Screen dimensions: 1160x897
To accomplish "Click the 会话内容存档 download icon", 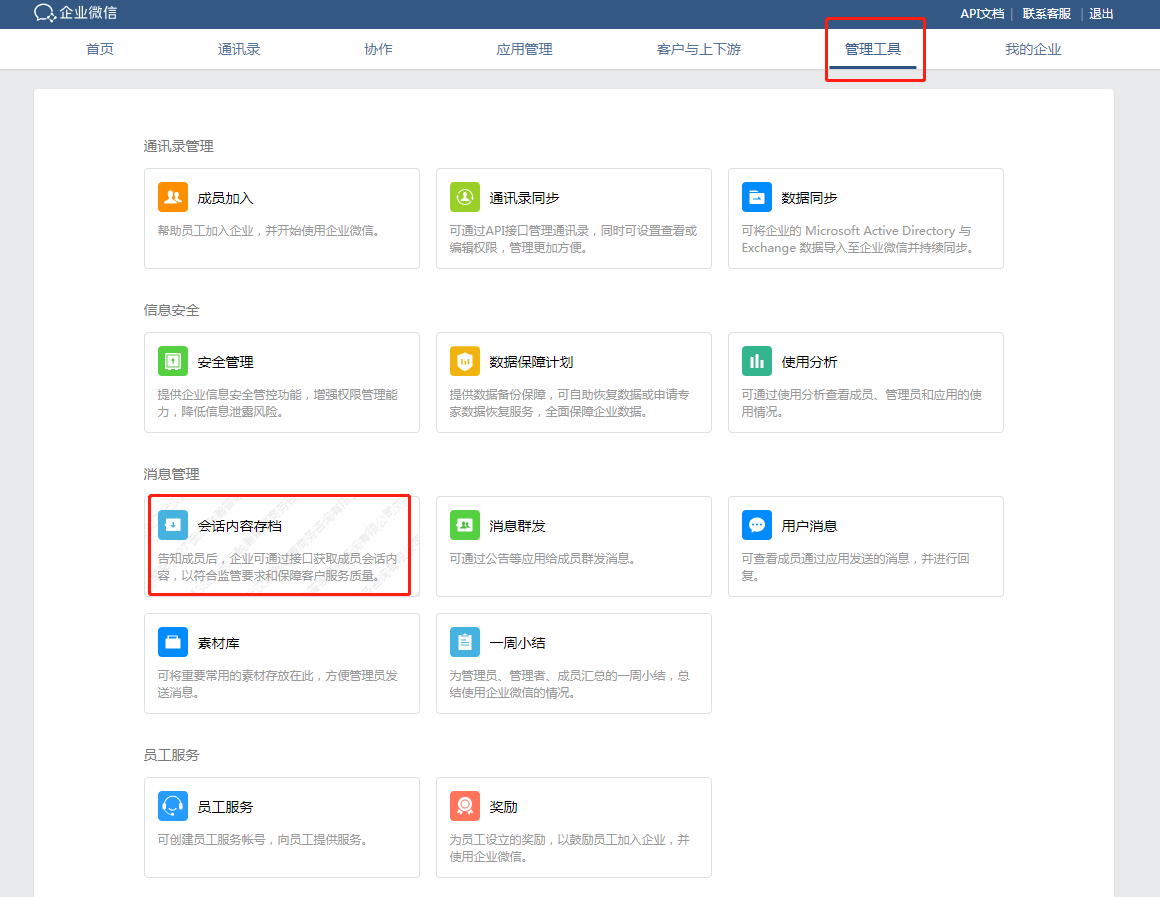I will 172,525.
